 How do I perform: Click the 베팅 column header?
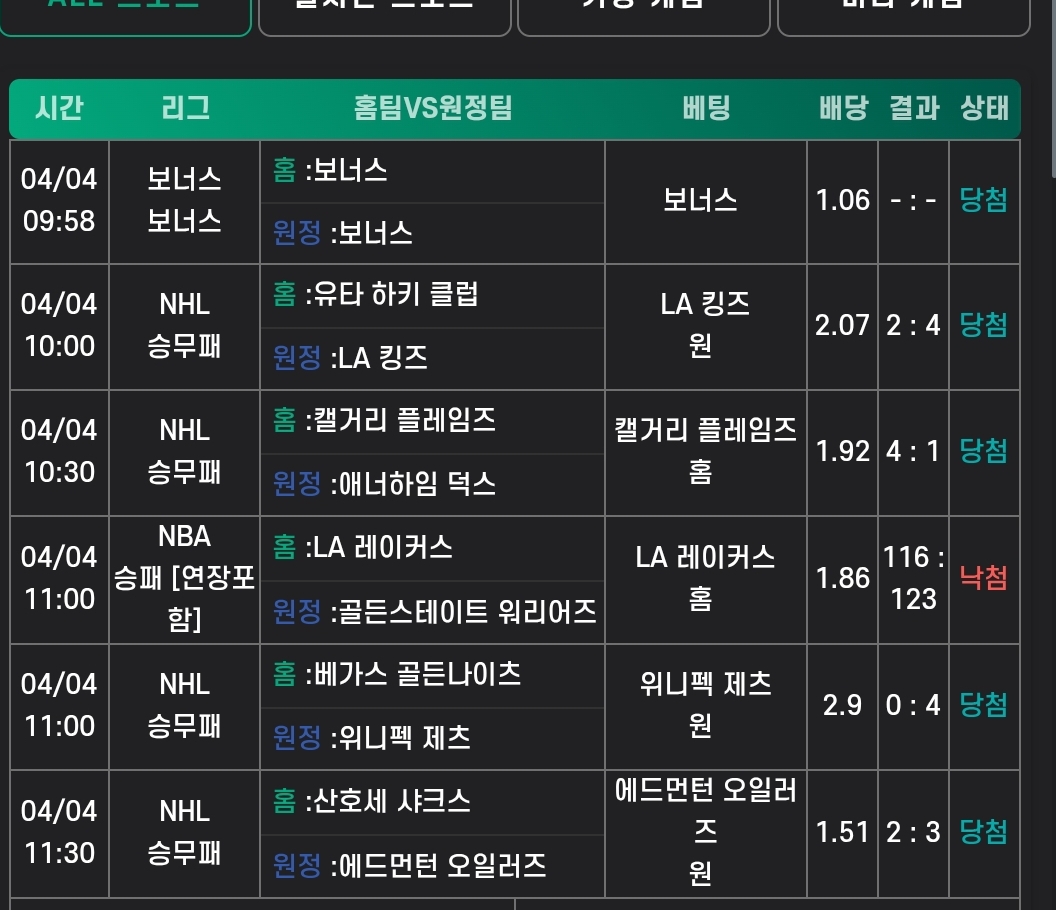tap(706, 108)
